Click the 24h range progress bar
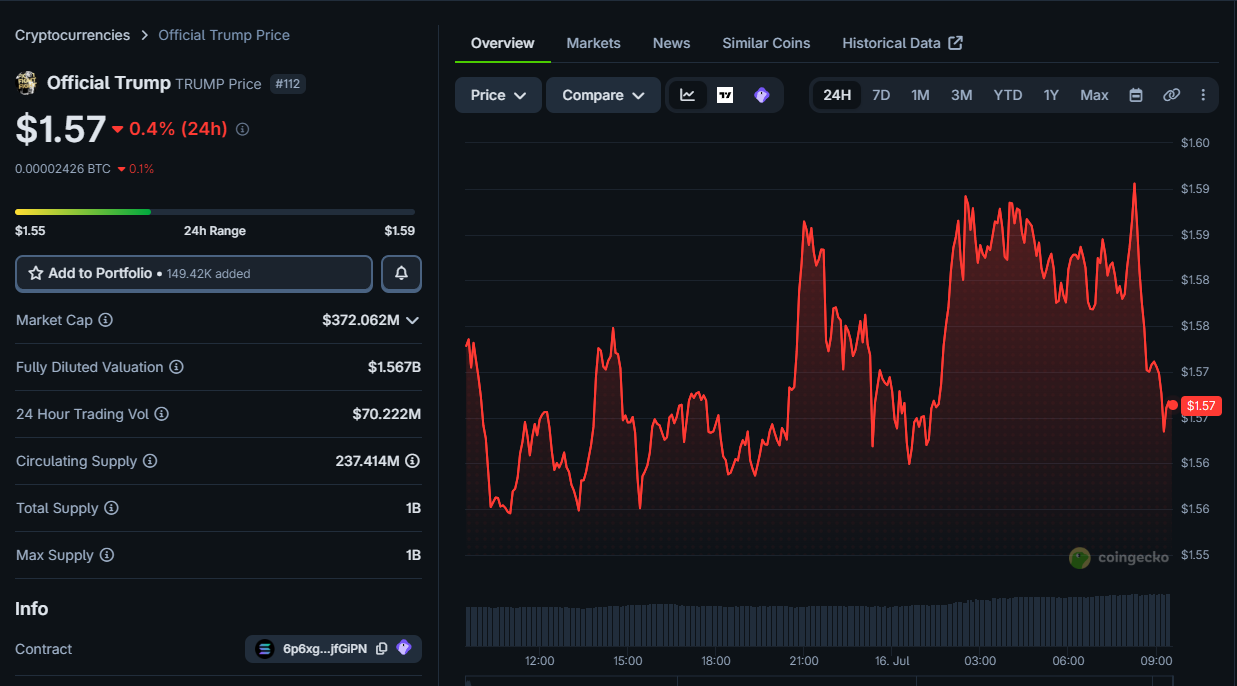 click(215, 212)
